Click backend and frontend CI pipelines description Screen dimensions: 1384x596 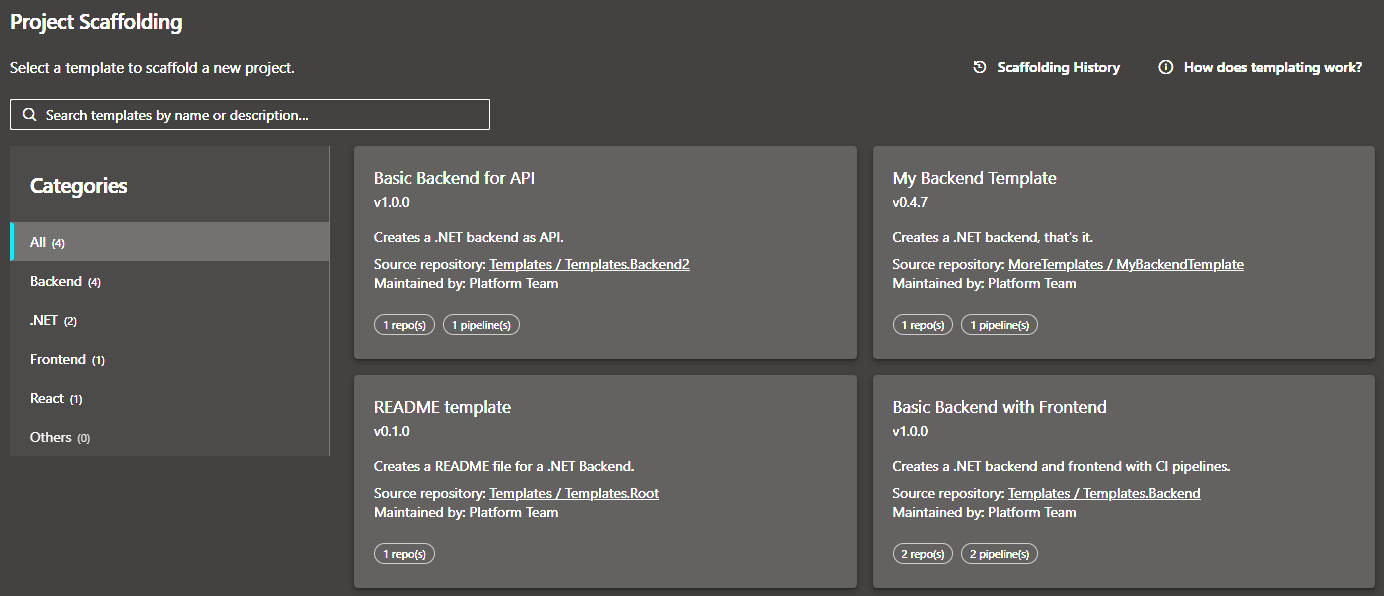tap(1062, 466)
